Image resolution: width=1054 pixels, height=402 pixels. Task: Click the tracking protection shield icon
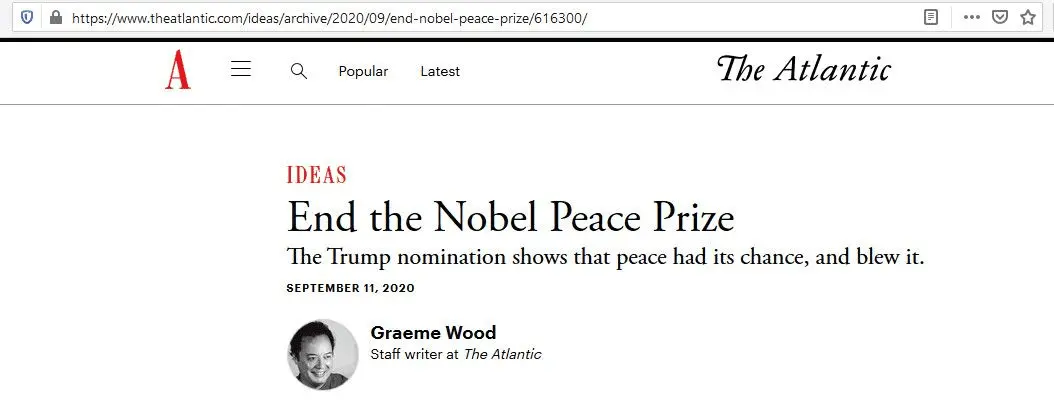pos(27,17)
